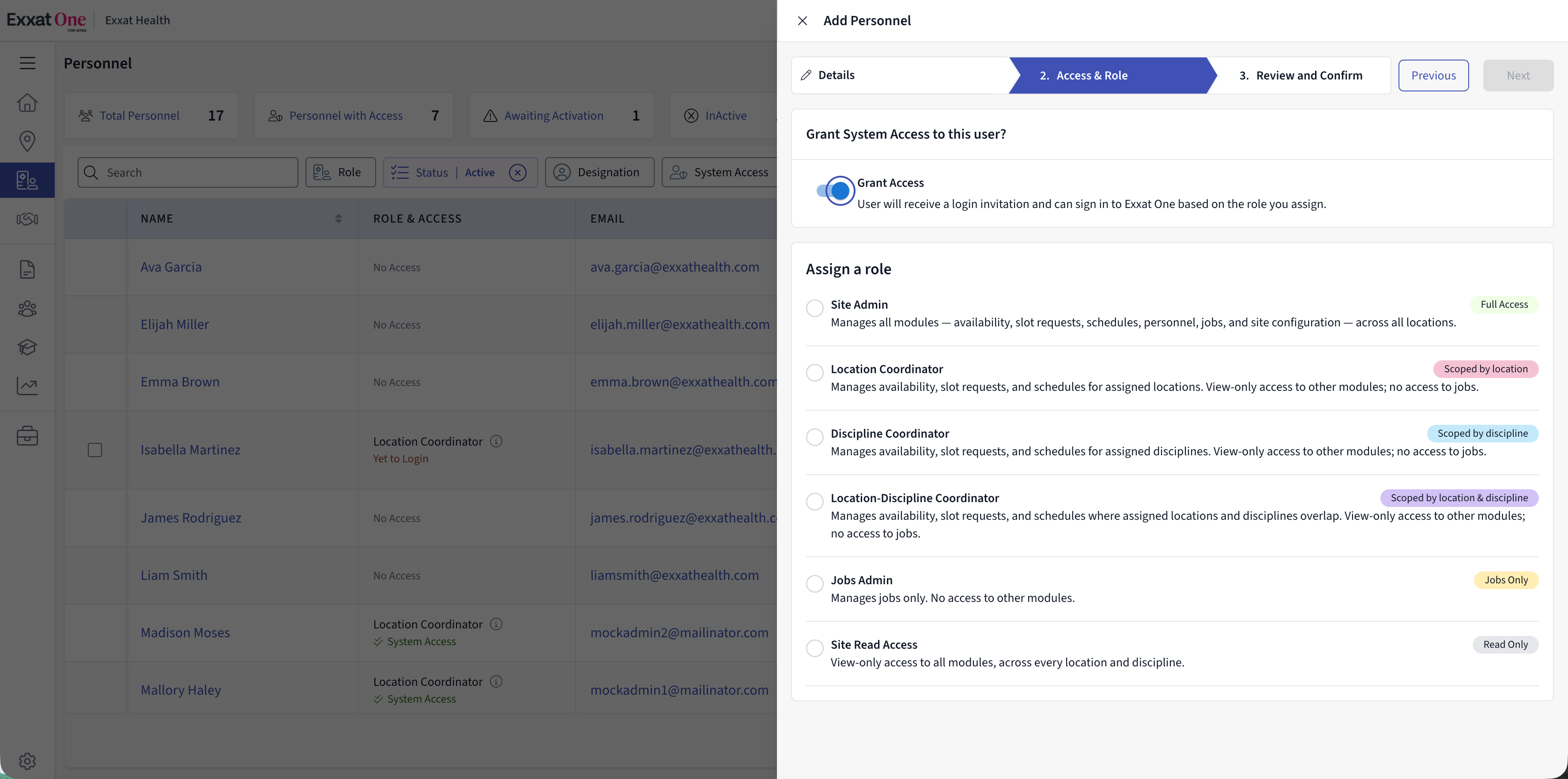The height and width of the screenshot is (779, 1568).
Task: Open the graduation cap sidebar icon
Action: (27, 347)
